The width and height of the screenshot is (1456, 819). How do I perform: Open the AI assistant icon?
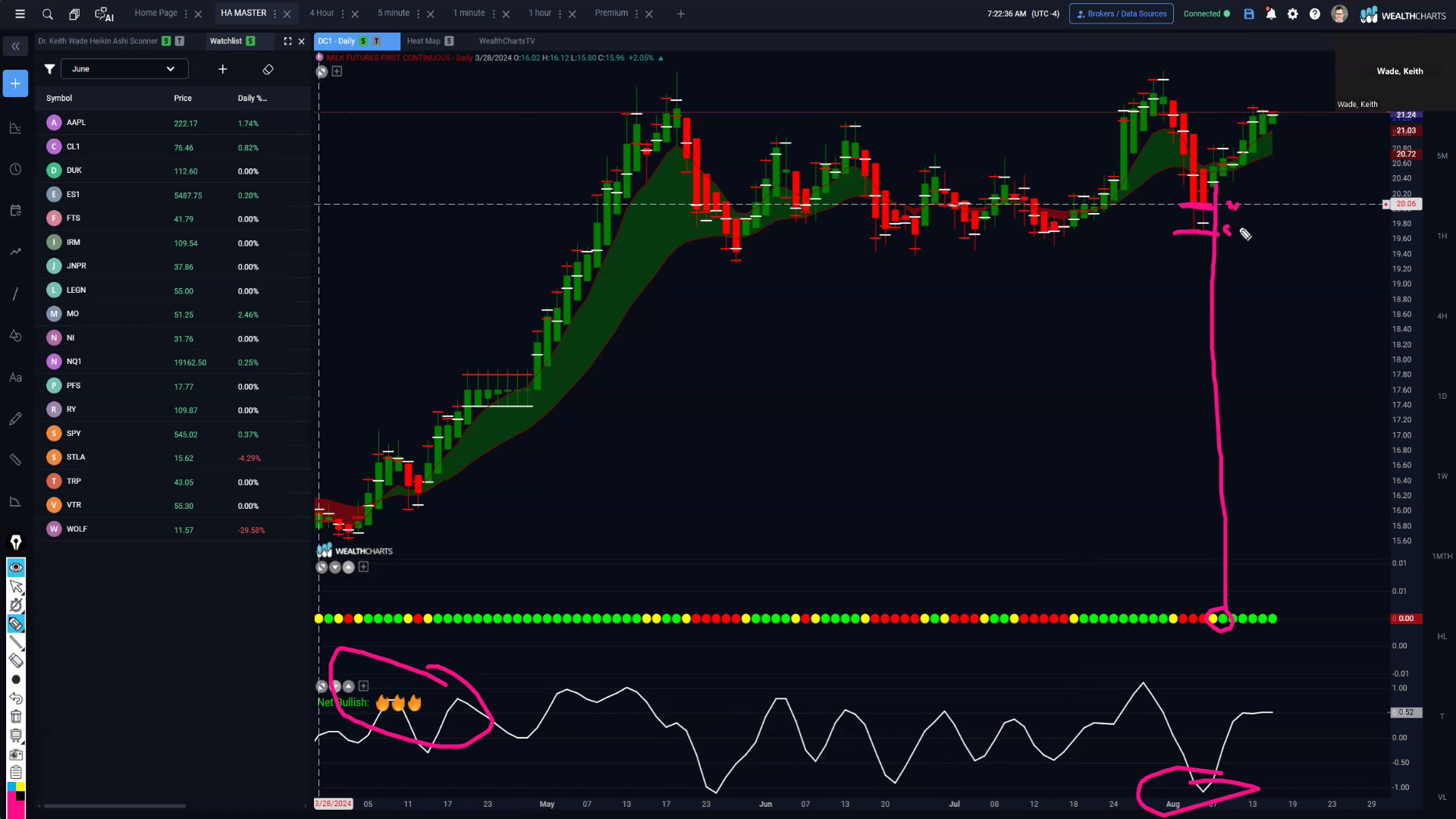[x=104, y=14]
